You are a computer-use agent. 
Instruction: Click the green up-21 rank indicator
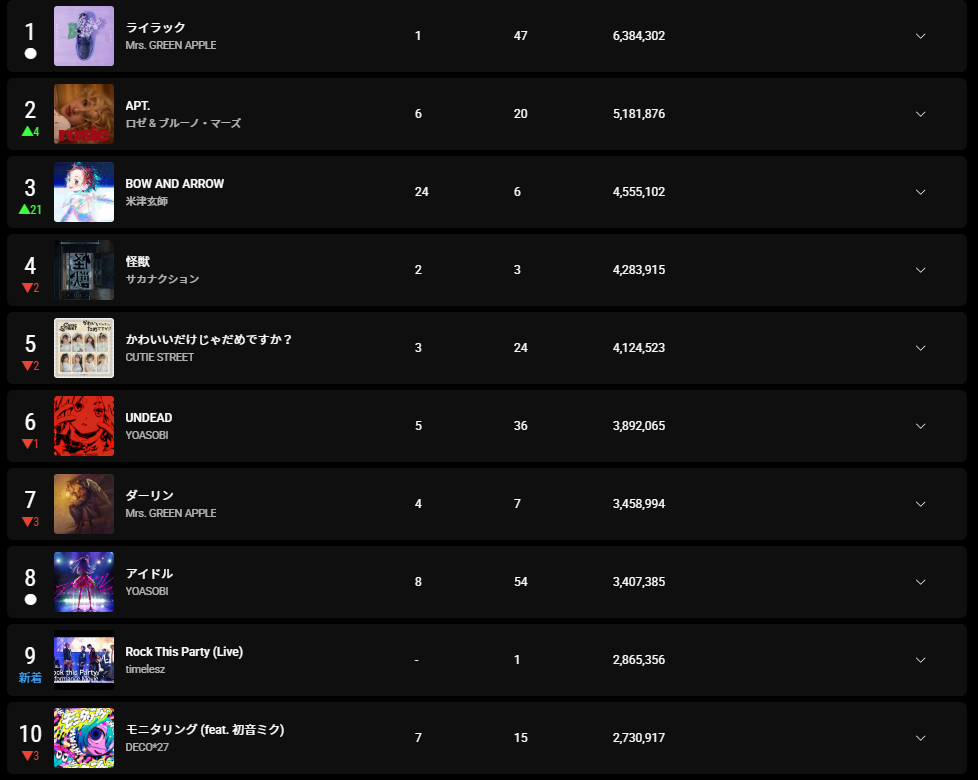30,209
